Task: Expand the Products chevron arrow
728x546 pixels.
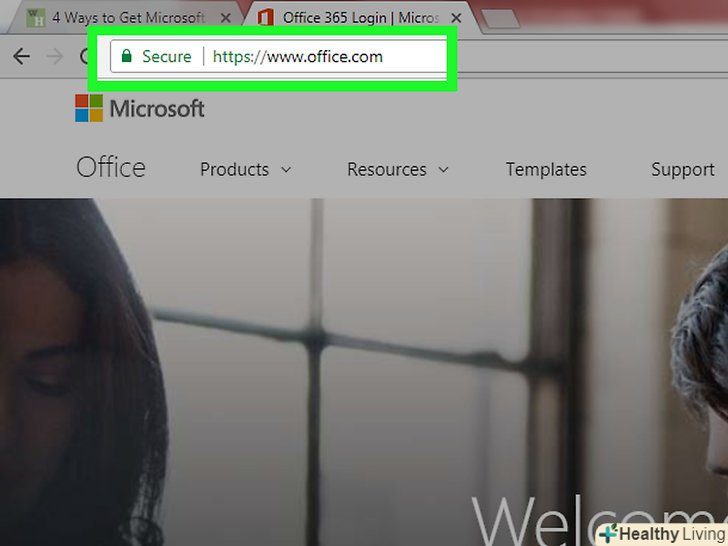Action: [286, 170]
